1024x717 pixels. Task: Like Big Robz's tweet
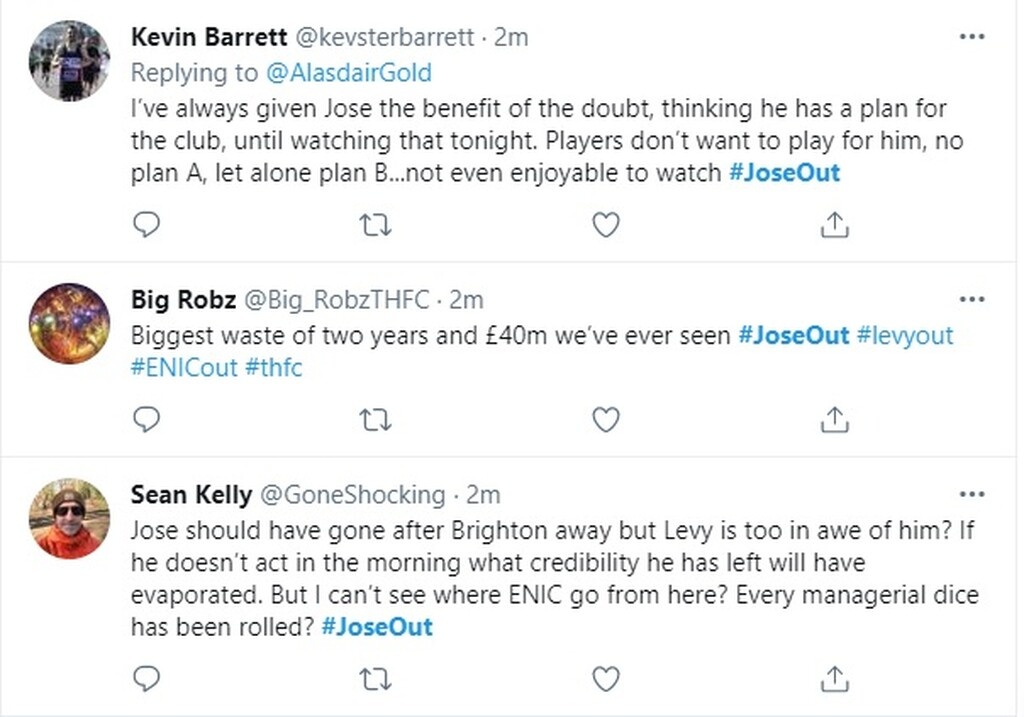(x=605, y=421)
